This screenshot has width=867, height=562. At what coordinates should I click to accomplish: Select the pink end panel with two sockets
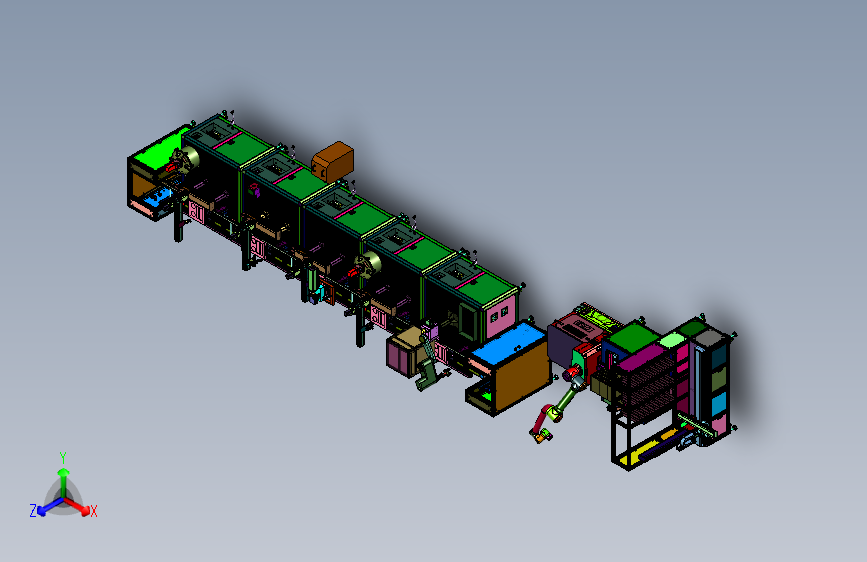(500, 317)
